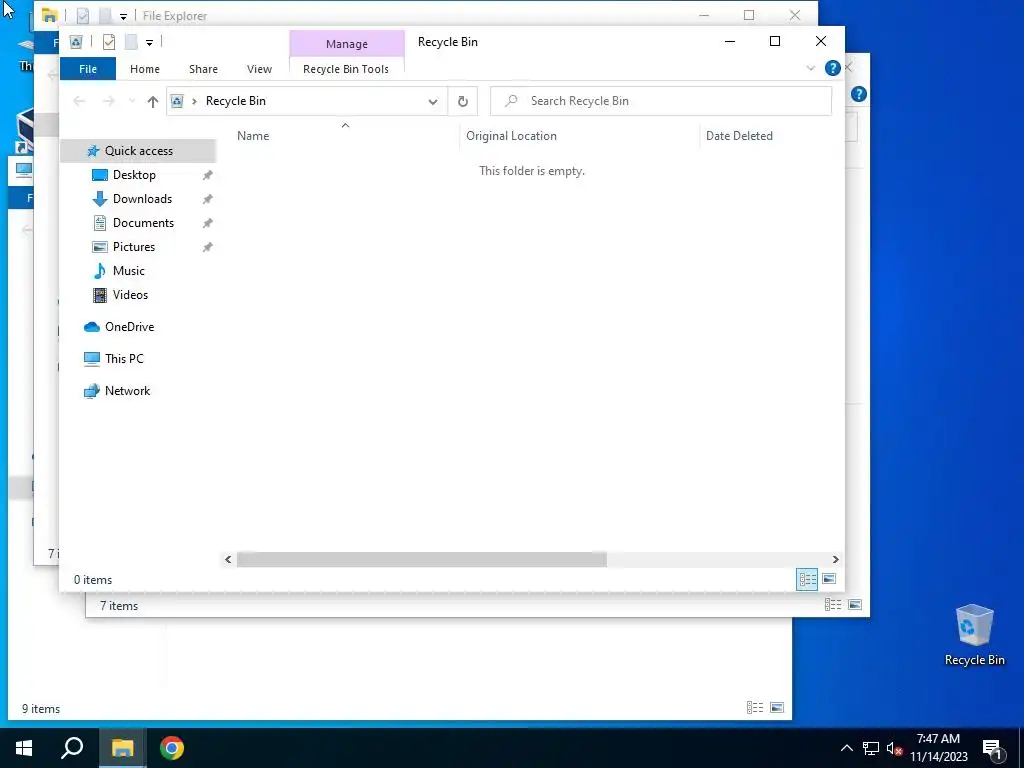Screen dimensions: 1024x768
Task: Open Downloads in the navigation pane
Action: click(x=142, y=199)
